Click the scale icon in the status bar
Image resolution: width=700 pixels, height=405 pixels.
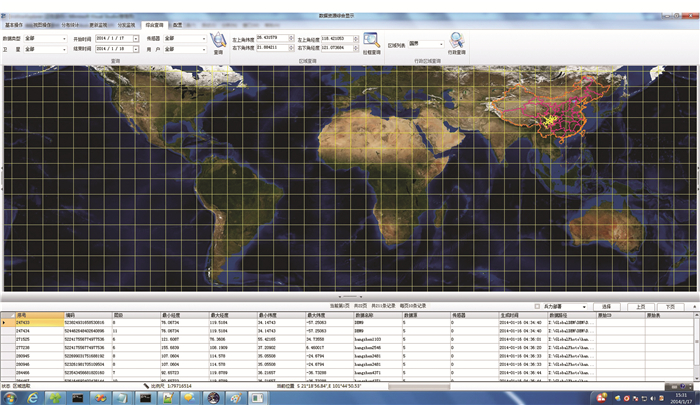(147, 385)
